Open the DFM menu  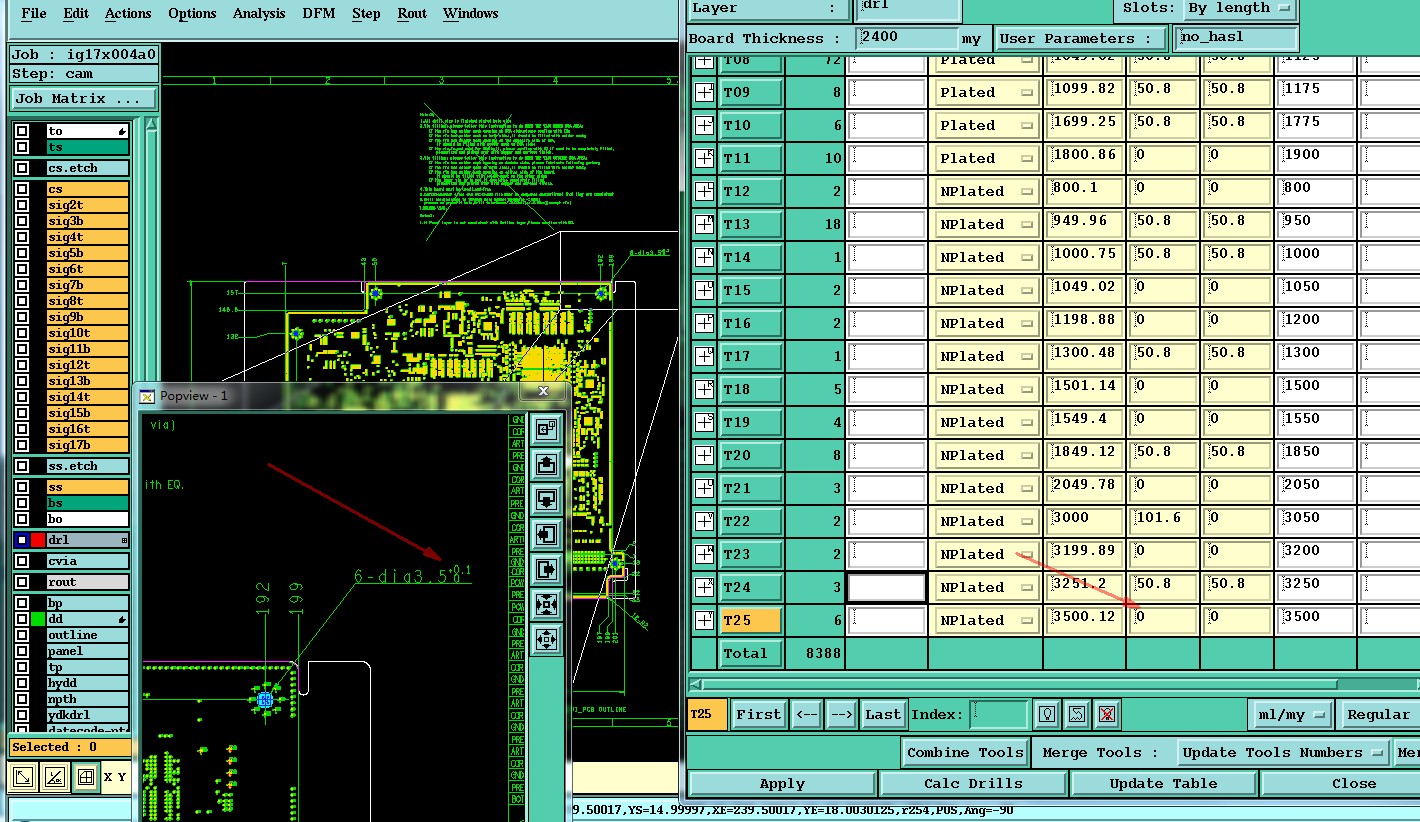click(319, 13)
